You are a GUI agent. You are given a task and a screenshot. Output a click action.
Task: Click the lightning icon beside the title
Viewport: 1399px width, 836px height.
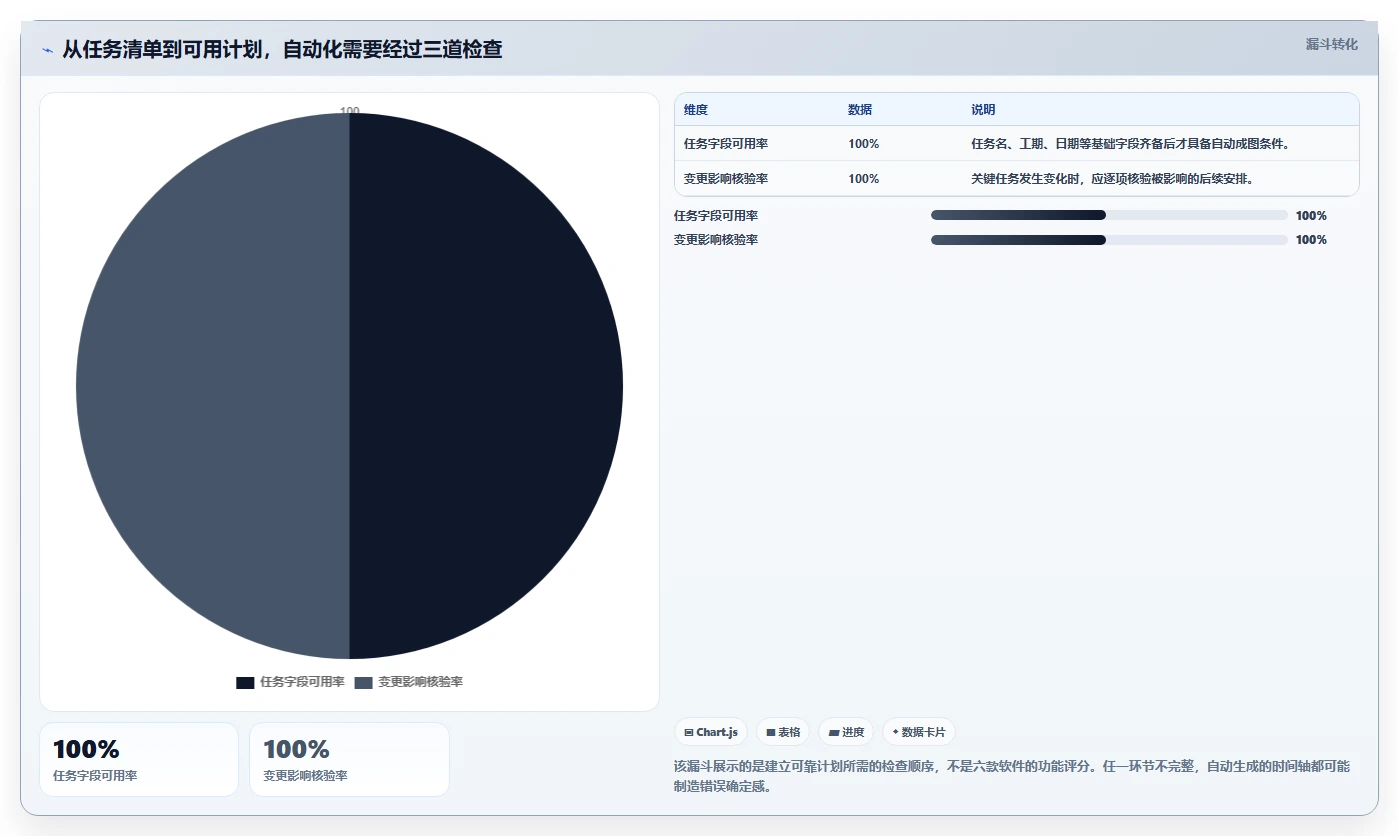point(47,50)
